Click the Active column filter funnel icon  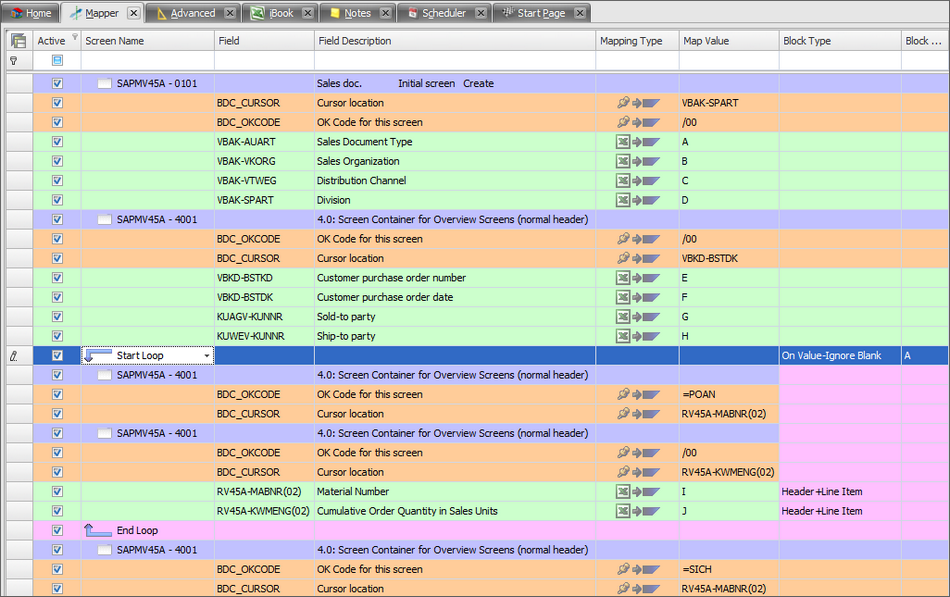(x=74, y=38)
